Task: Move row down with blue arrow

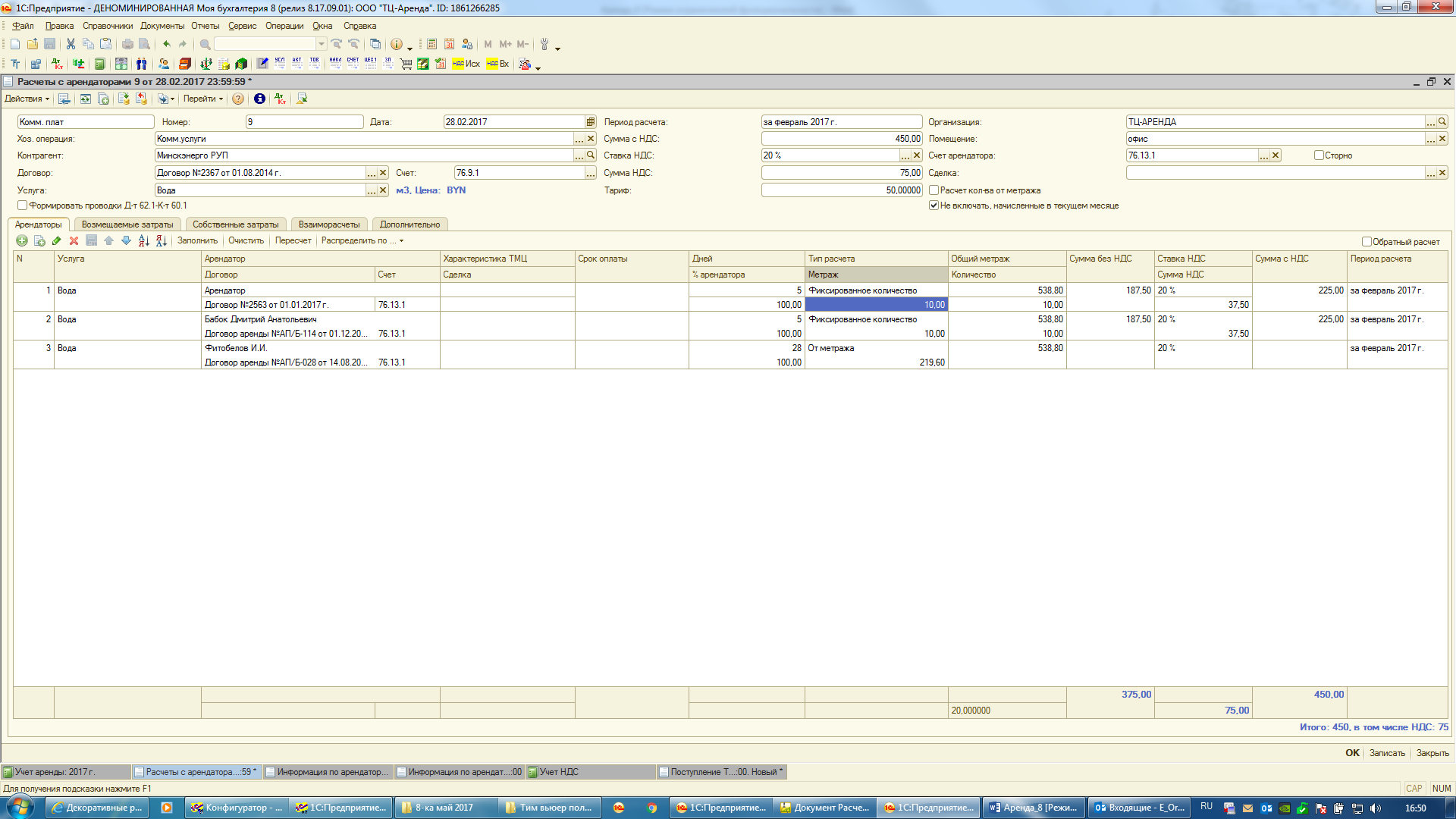Action: [x=126, y=241]
